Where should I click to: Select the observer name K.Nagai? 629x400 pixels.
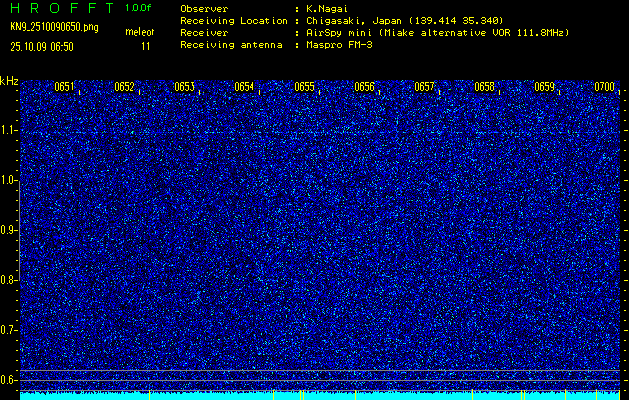(x=327, y=8)
